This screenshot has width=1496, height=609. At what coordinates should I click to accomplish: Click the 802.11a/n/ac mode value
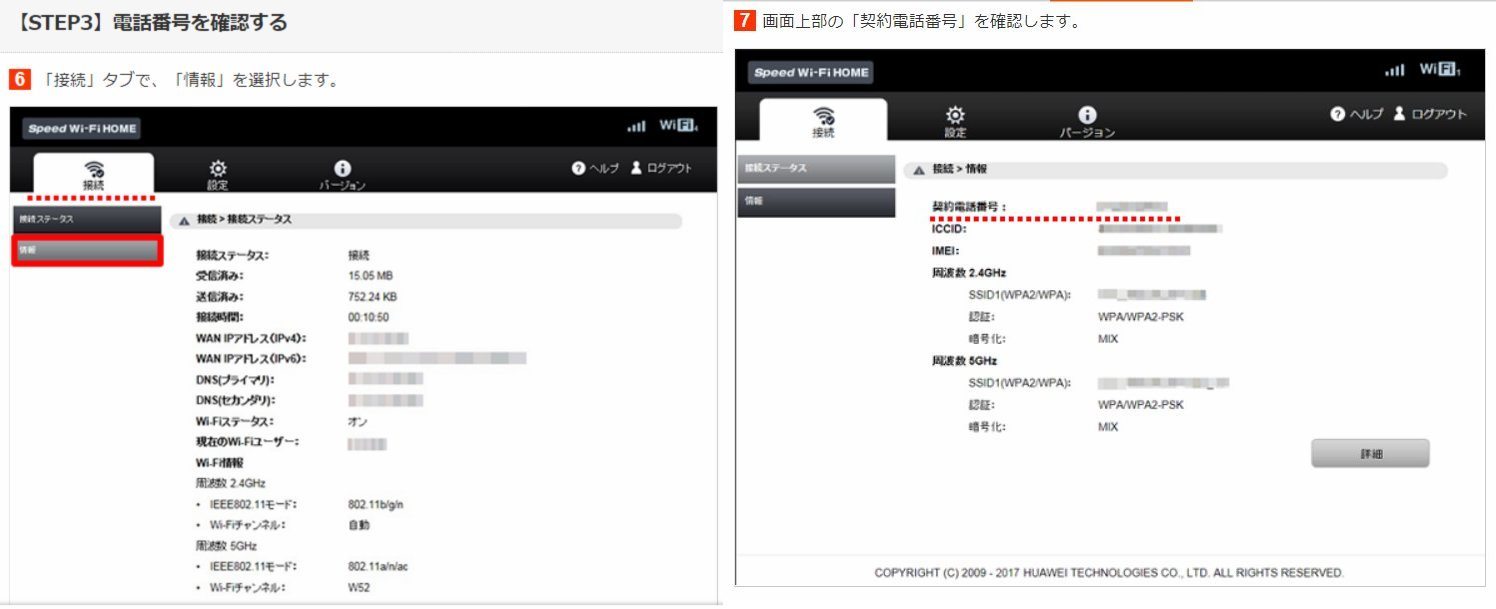(x=378, y=566)
